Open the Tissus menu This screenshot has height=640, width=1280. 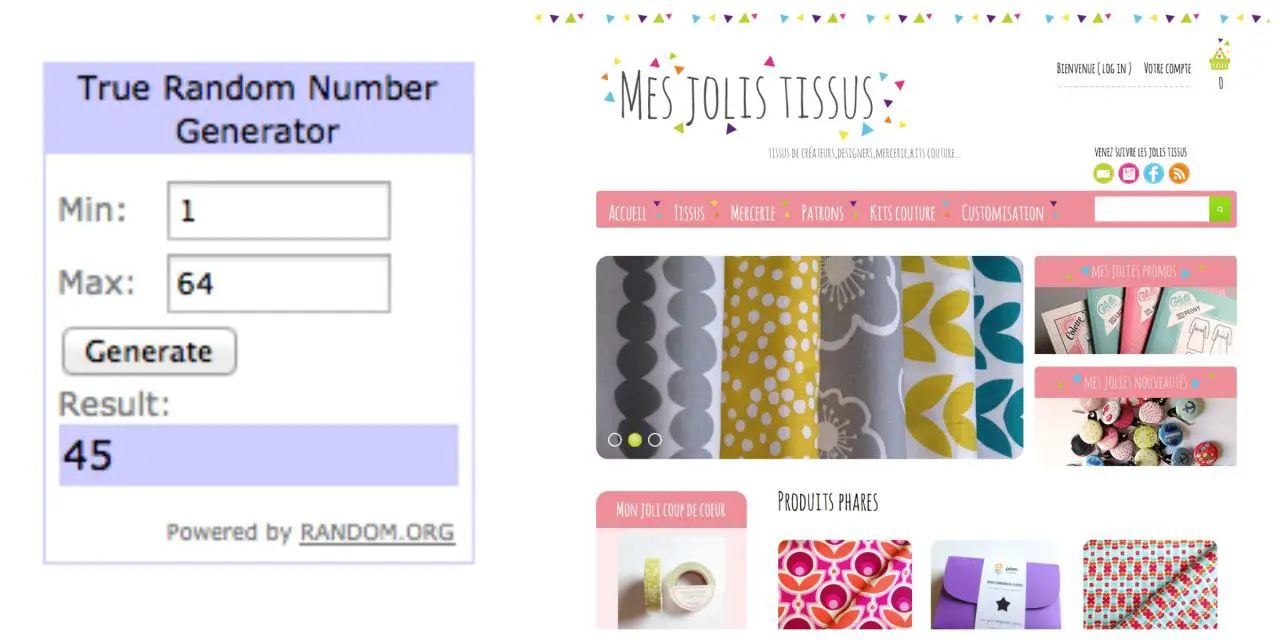689,213
